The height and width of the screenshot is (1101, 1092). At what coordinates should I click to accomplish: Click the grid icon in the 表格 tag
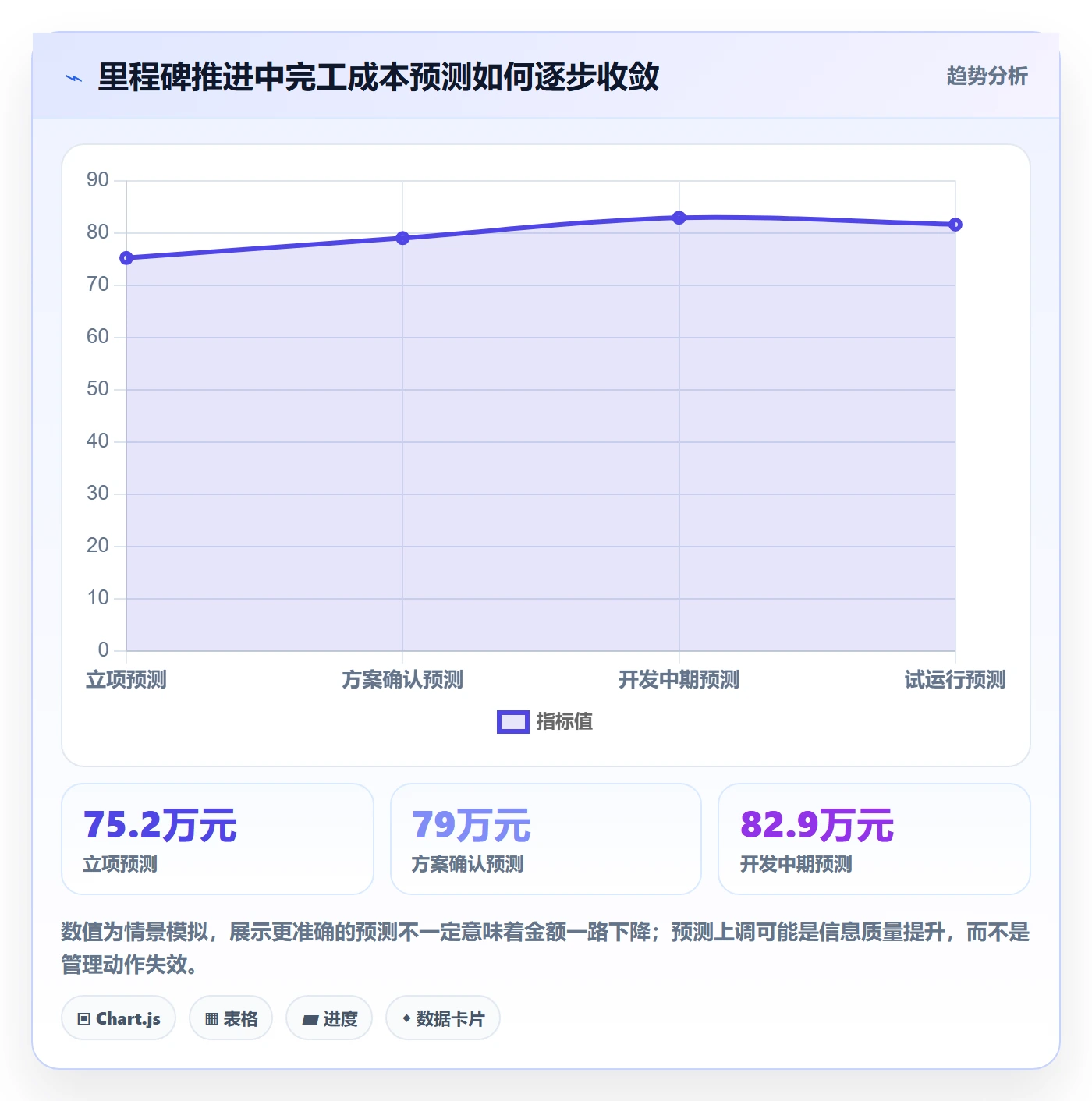211,1018
